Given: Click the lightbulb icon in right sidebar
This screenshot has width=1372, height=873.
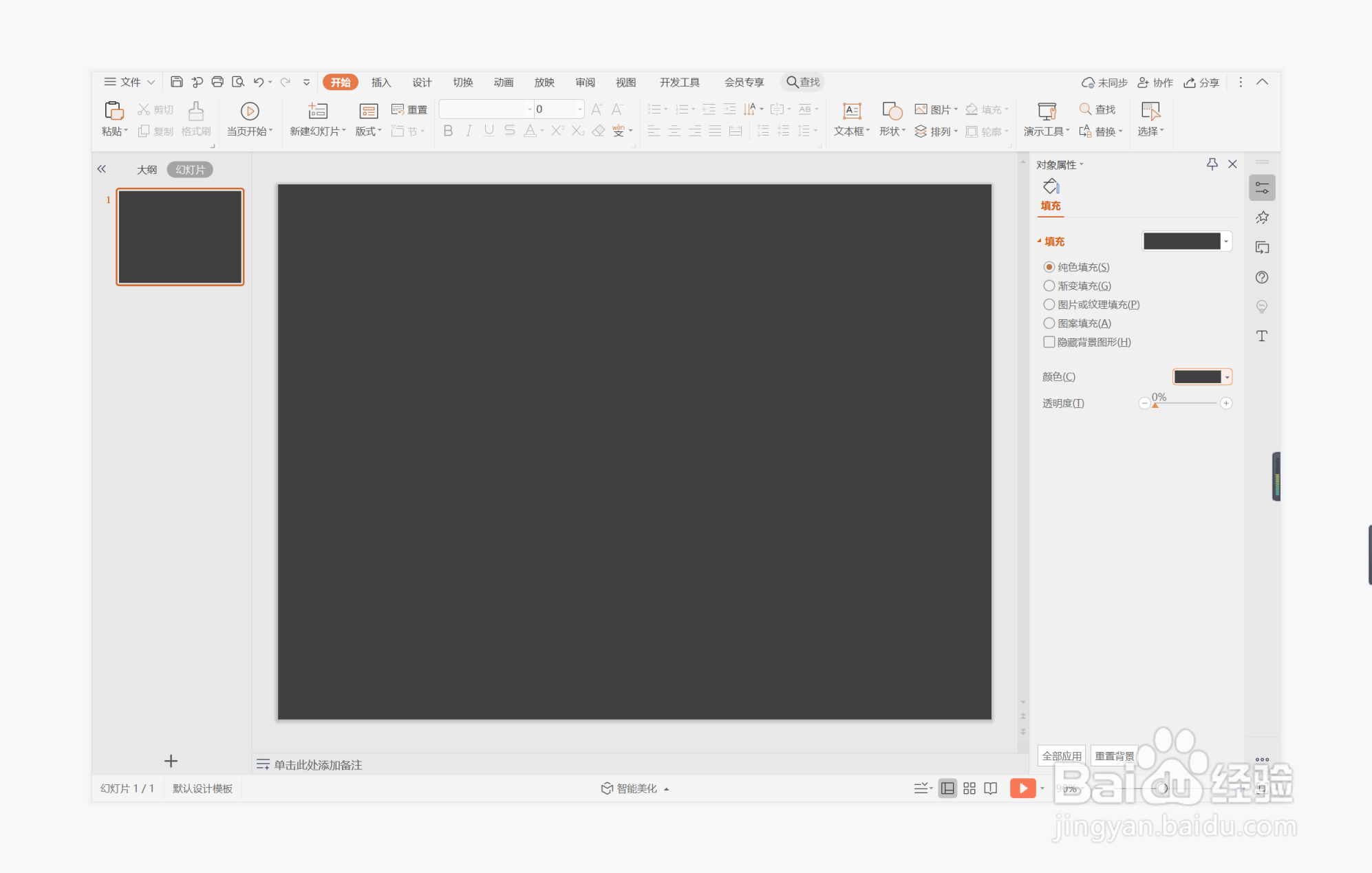Looking at the screenshot, I should coord(1262,307).
